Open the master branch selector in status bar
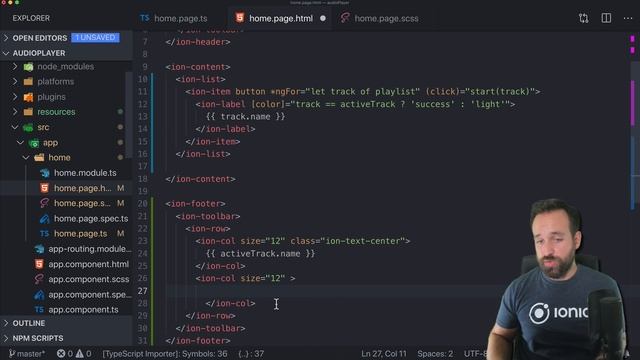Image resolution: width=640 pixels, height=360 pixels. pyautogui.click(x=27, y=353)
